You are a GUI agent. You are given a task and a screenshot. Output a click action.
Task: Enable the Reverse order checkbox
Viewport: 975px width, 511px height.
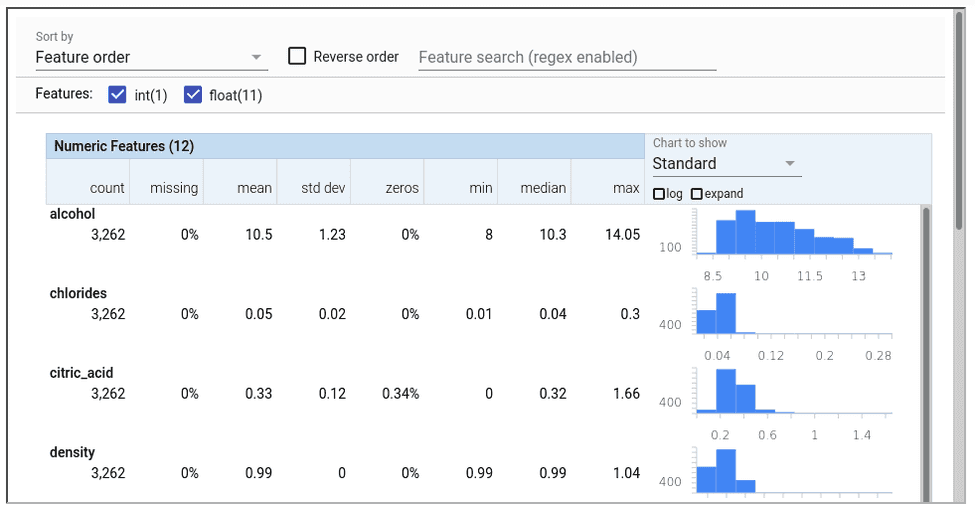coord(297,57)
